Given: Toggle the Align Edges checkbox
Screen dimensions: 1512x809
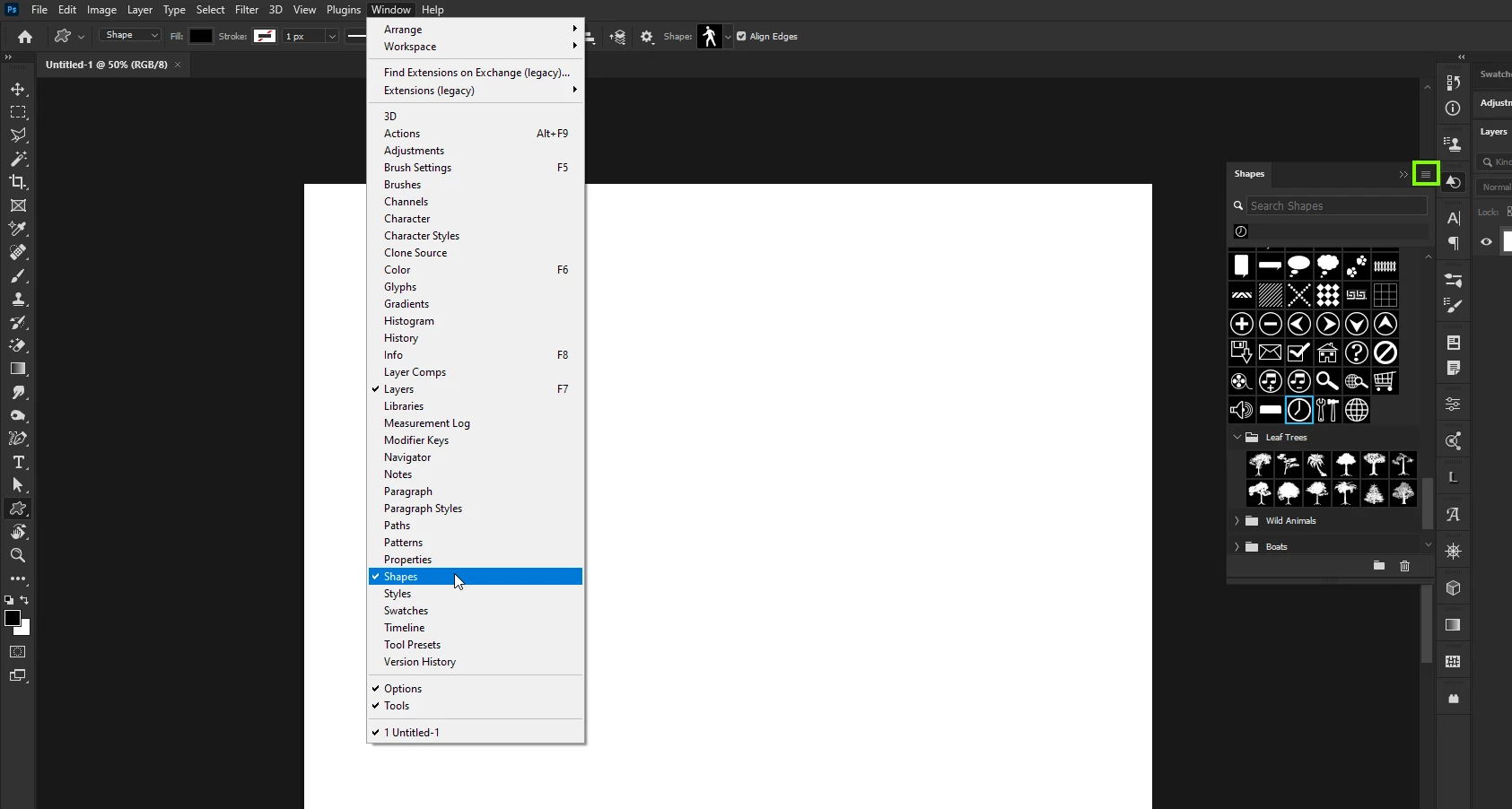Looking at the screenshot, I should coord(741,37).
